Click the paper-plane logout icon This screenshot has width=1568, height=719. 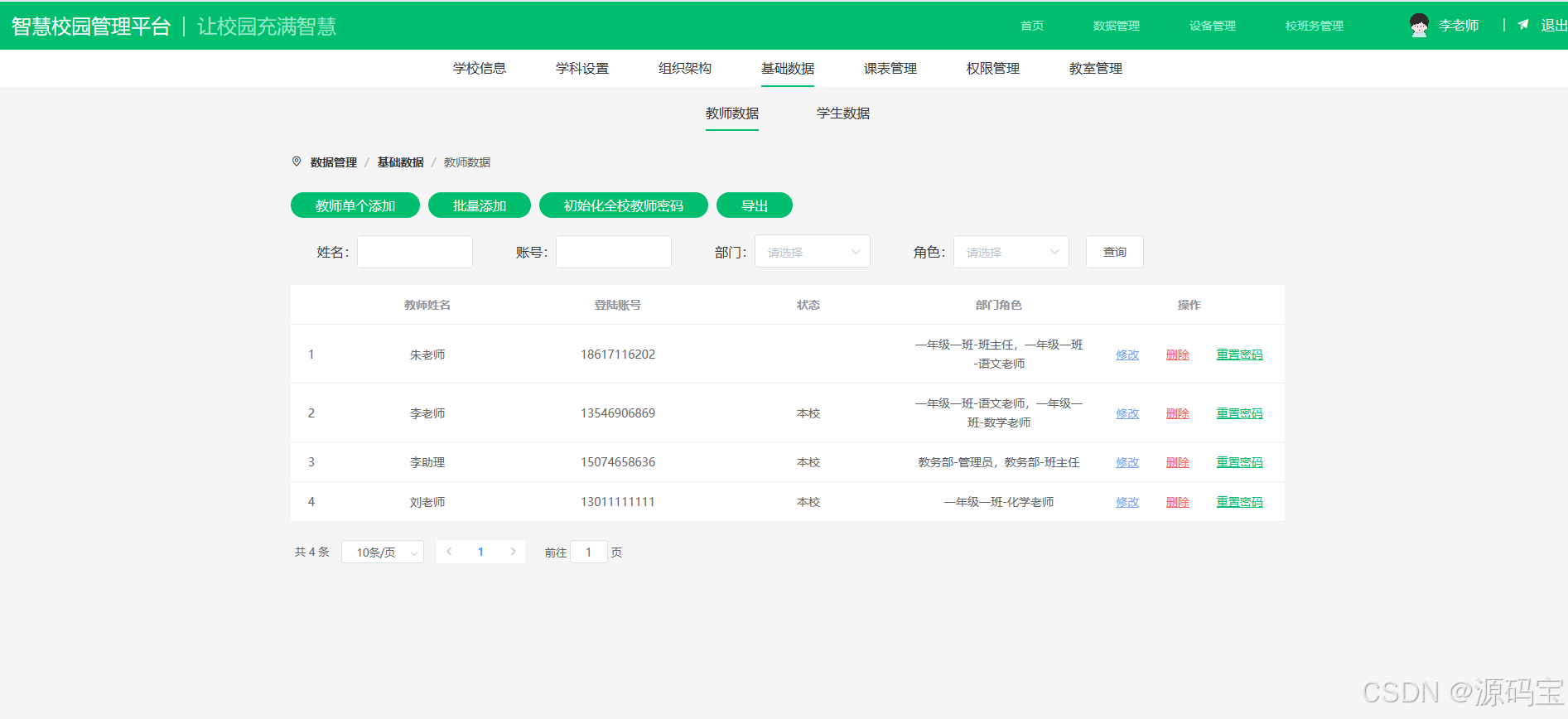[x=1523, y=25]
